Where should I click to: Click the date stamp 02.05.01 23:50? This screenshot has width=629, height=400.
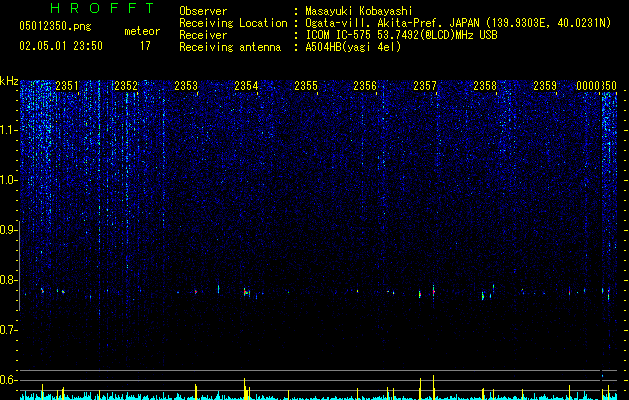tap(61, 46)
